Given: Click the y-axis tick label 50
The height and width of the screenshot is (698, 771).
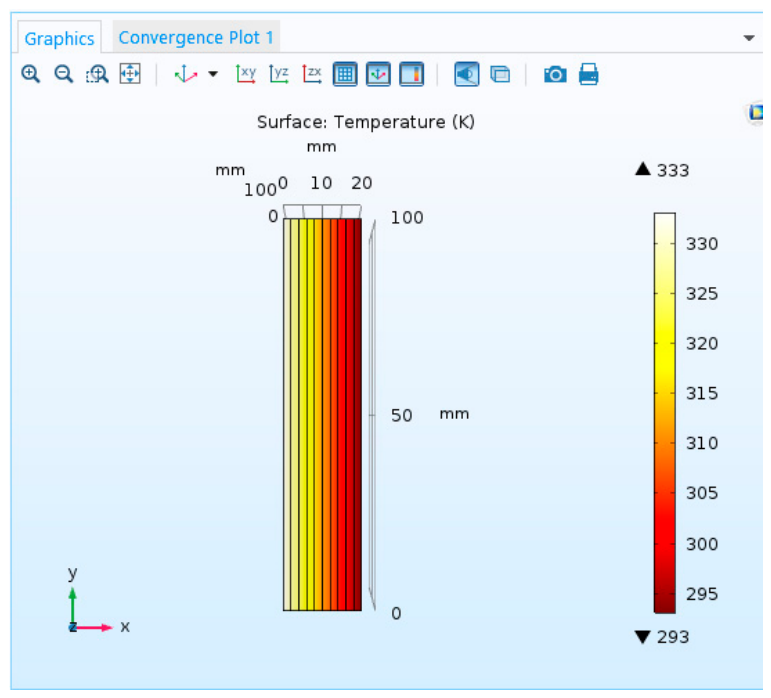Looking at the screenshot, I should pos(402,416).
